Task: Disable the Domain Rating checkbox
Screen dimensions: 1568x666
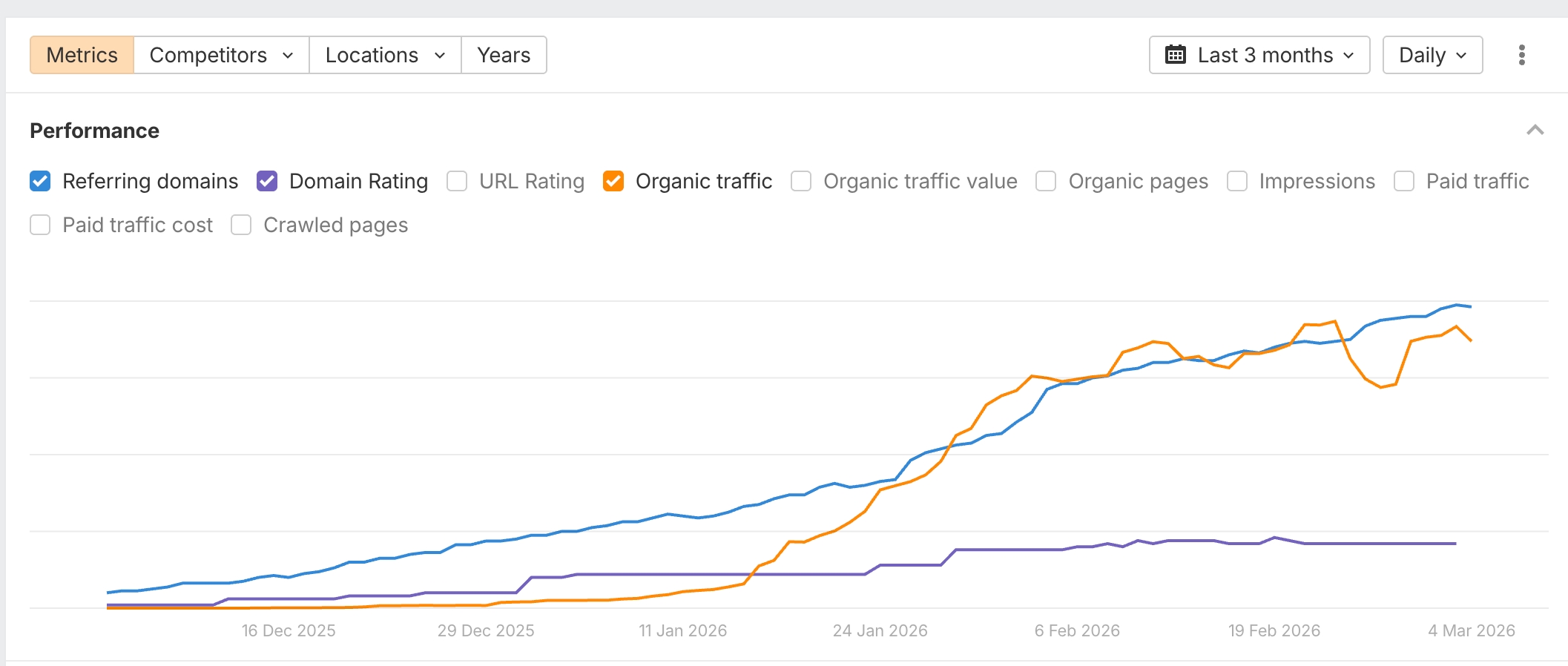Action: click(x=267, y=181)
